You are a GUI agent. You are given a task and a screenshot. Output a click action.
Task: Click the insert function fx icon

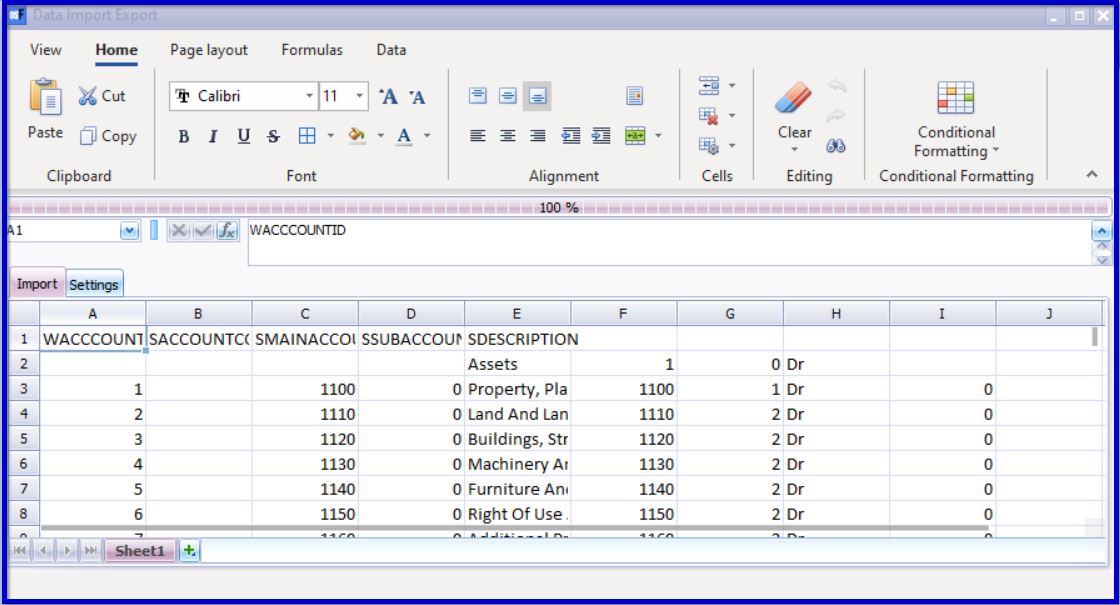tap(228, 231)
